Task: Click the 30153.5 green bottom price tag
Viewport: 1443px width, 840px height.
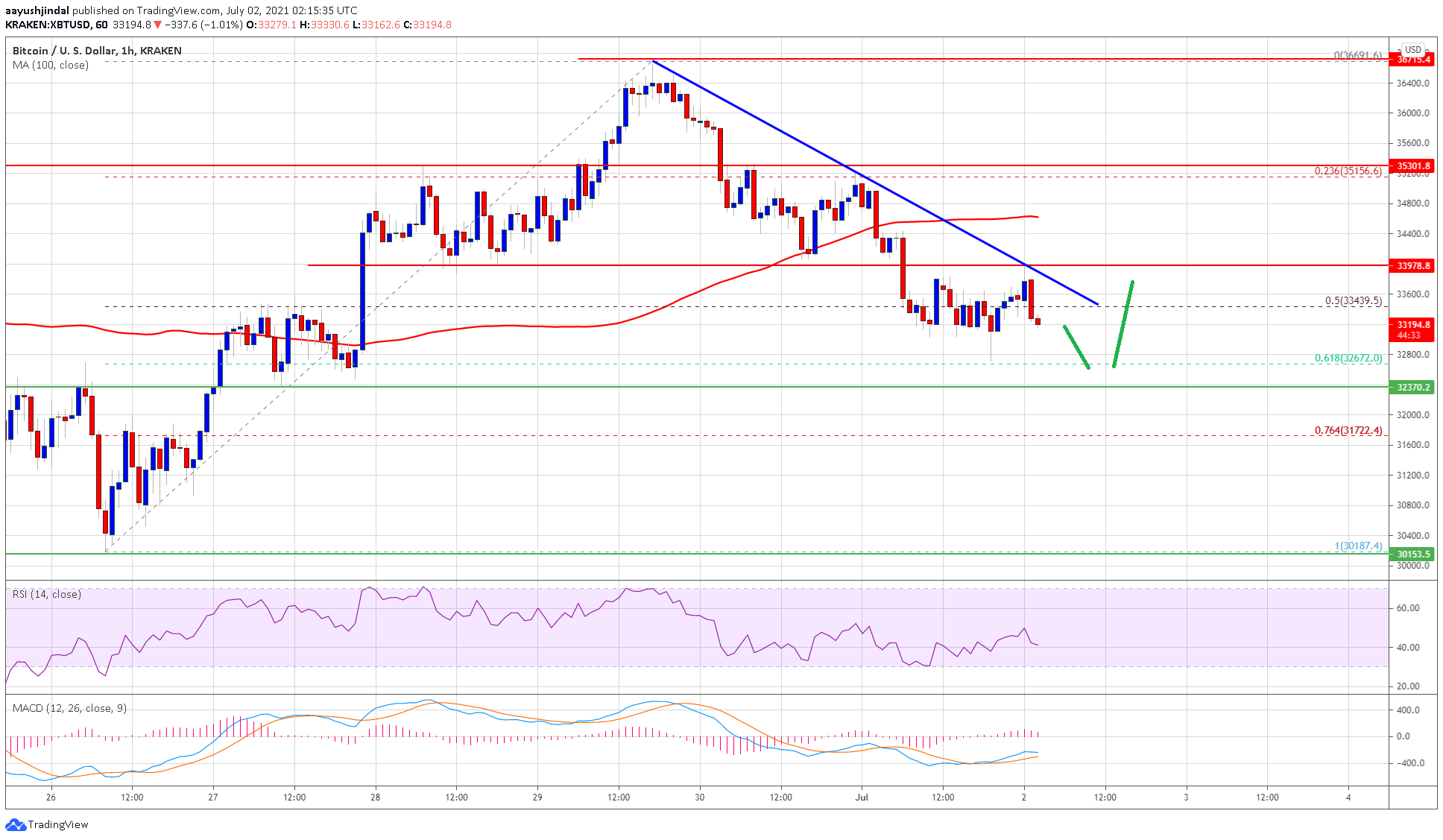Action: [x=1412, y=554]
